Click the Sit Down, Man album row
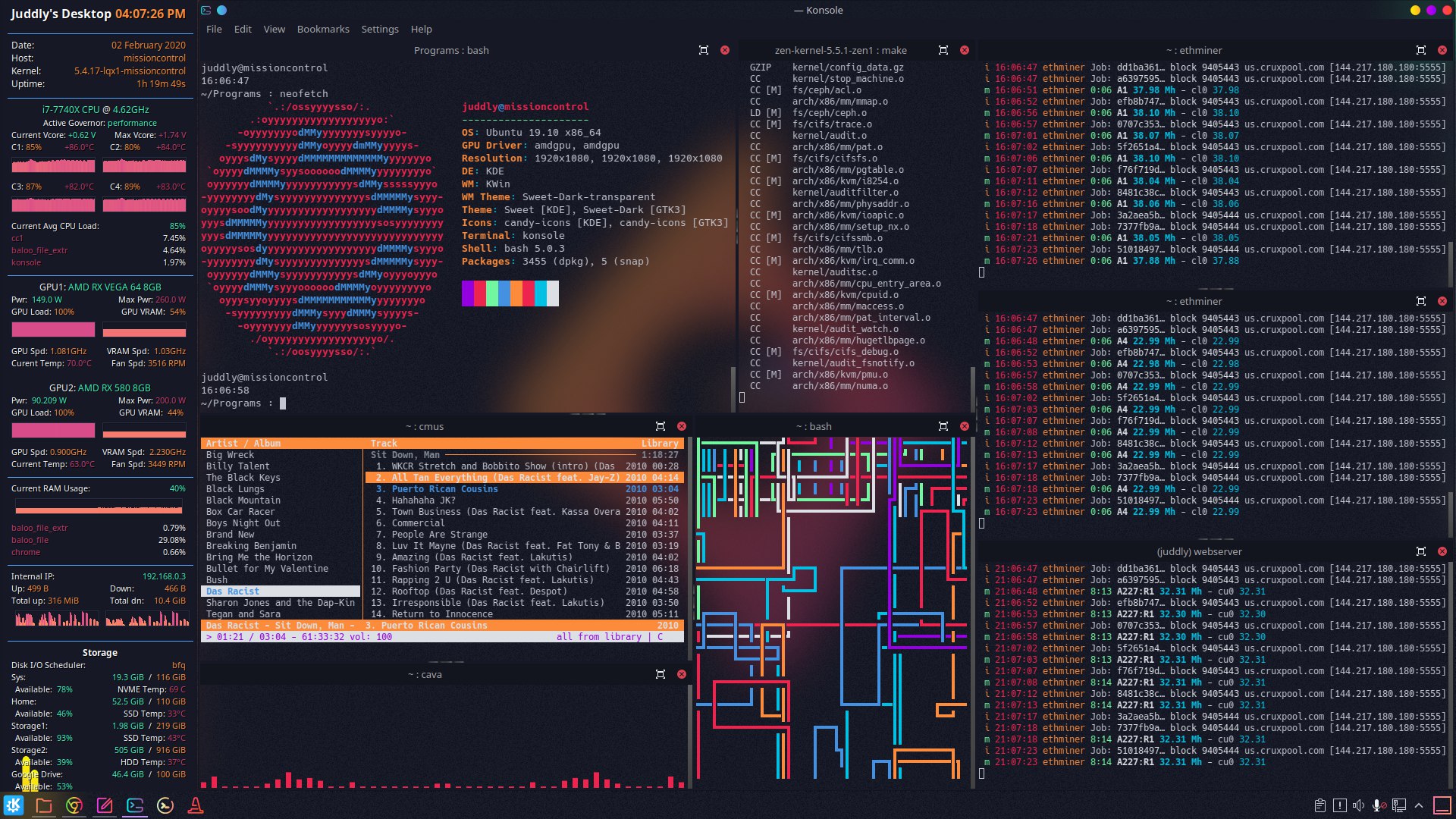Screen dimensions: 1456x819 click(524, 455)
